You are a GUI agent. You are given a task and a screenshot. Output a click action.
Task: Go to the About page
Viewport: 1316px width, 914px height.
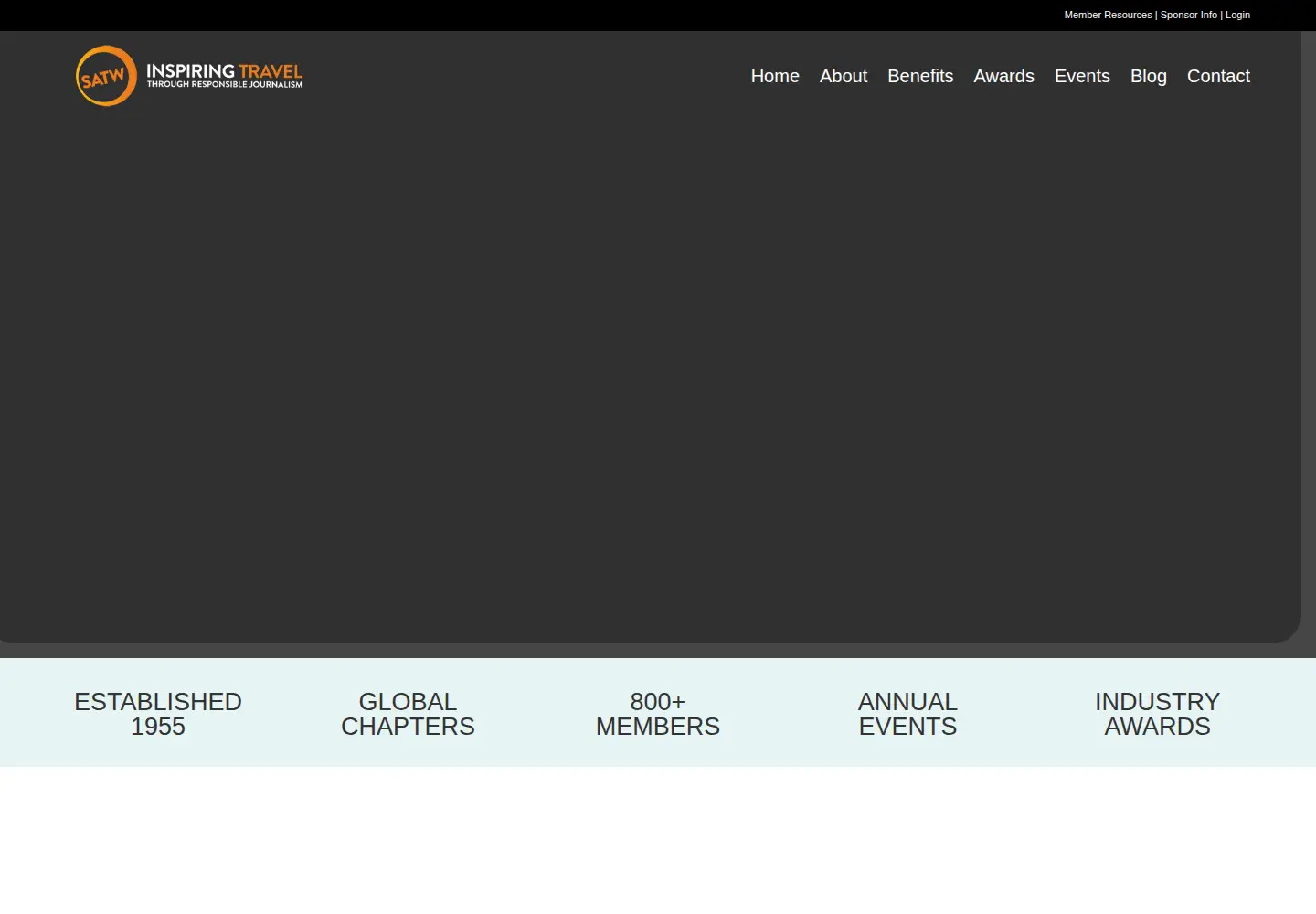844,76
